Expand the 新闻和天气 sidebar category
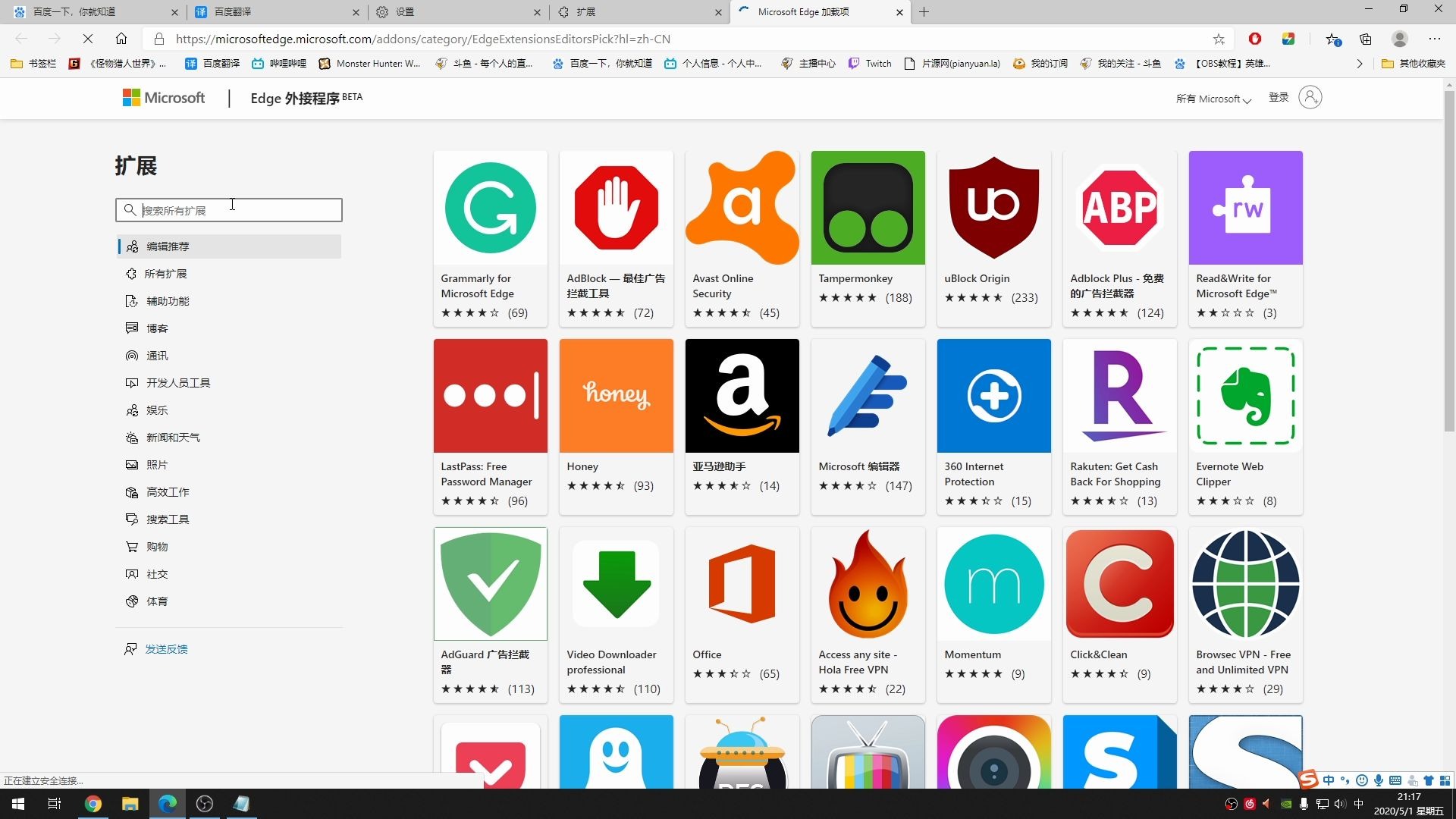 click(173, 437)
